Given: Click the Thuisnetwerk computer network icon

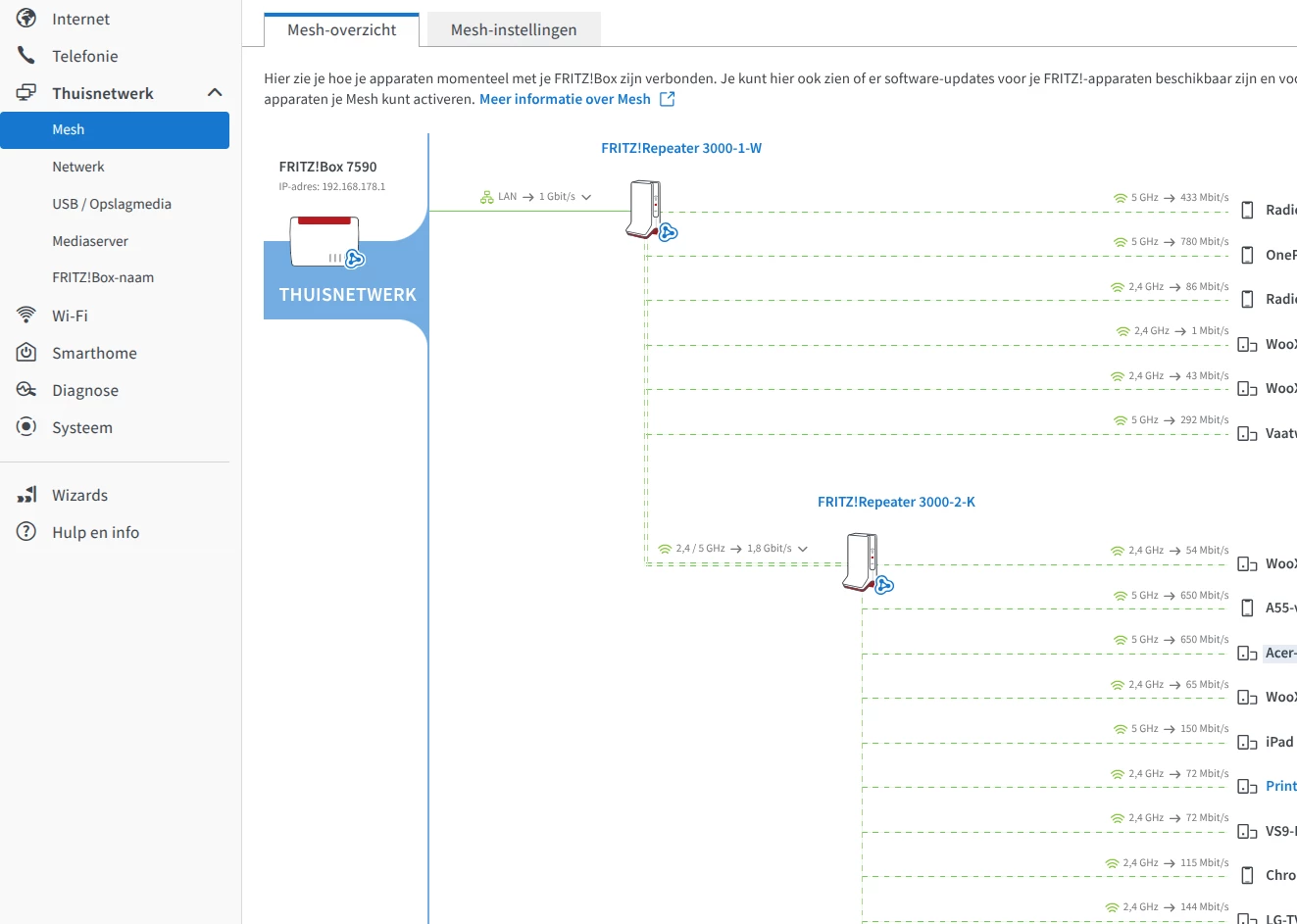Looking at the screenshot, I should [x=26, y=93].
